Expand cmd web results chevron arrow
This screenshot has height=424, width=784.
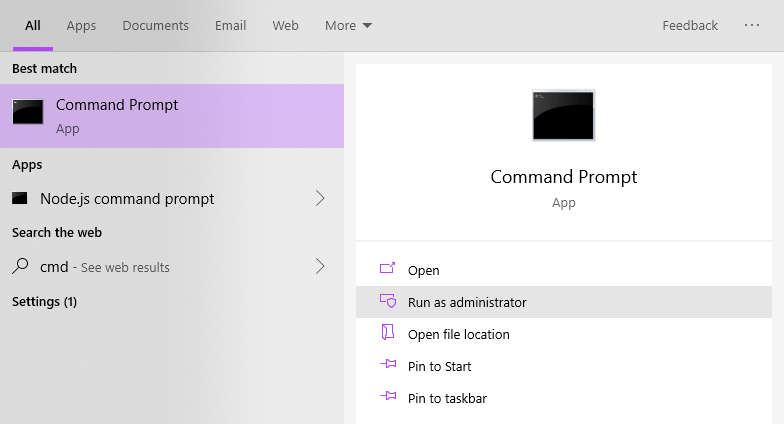pos(320,267)
